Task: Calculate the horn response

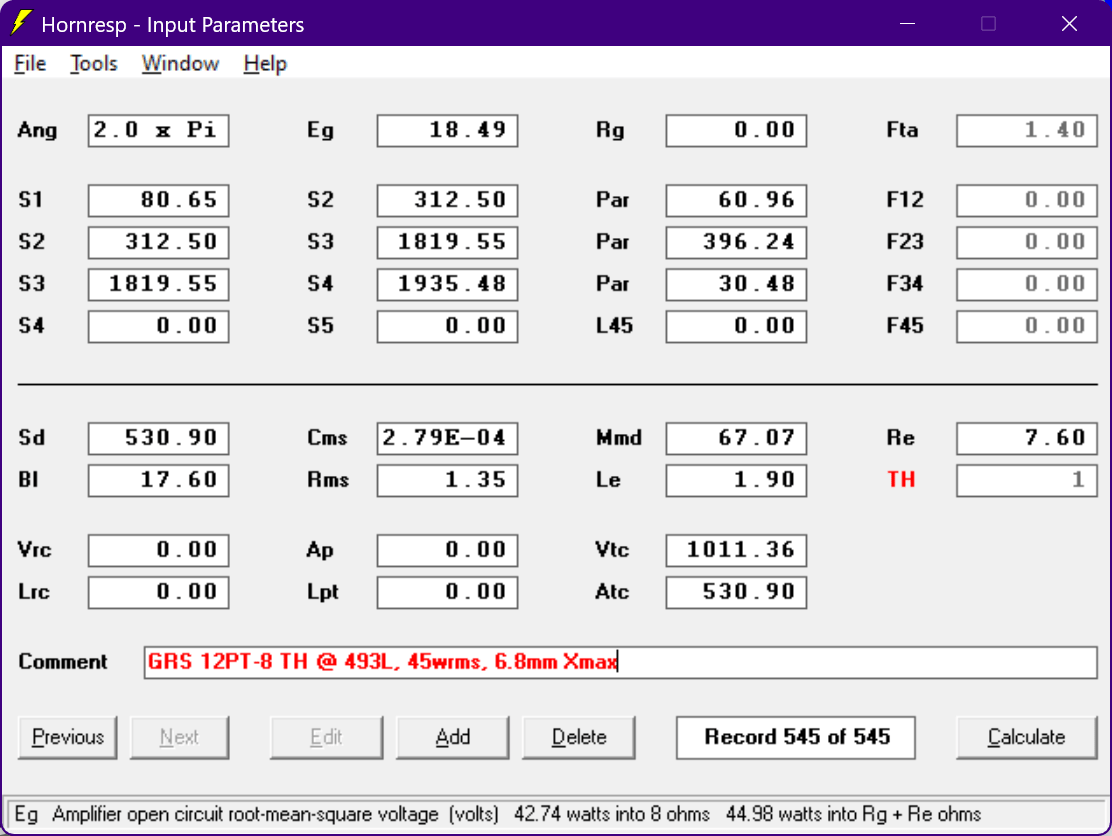Action: (1026, 737)
